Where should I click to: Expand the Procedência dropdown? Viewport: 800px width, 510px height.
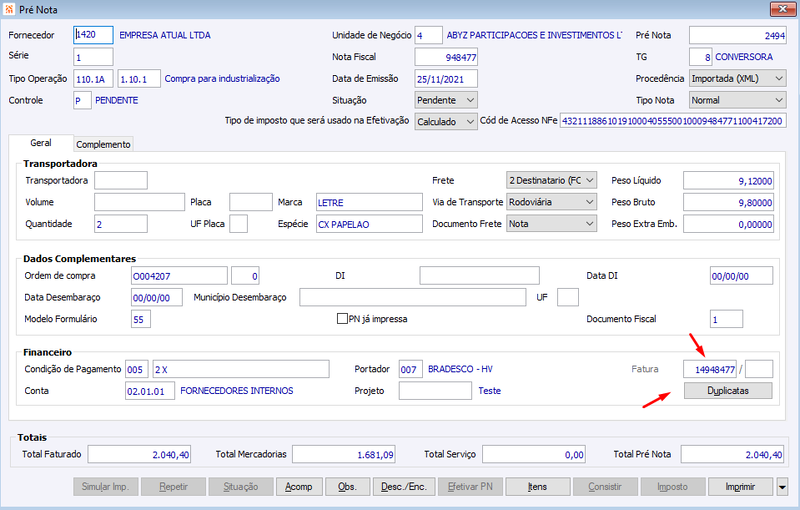point(737,79)
